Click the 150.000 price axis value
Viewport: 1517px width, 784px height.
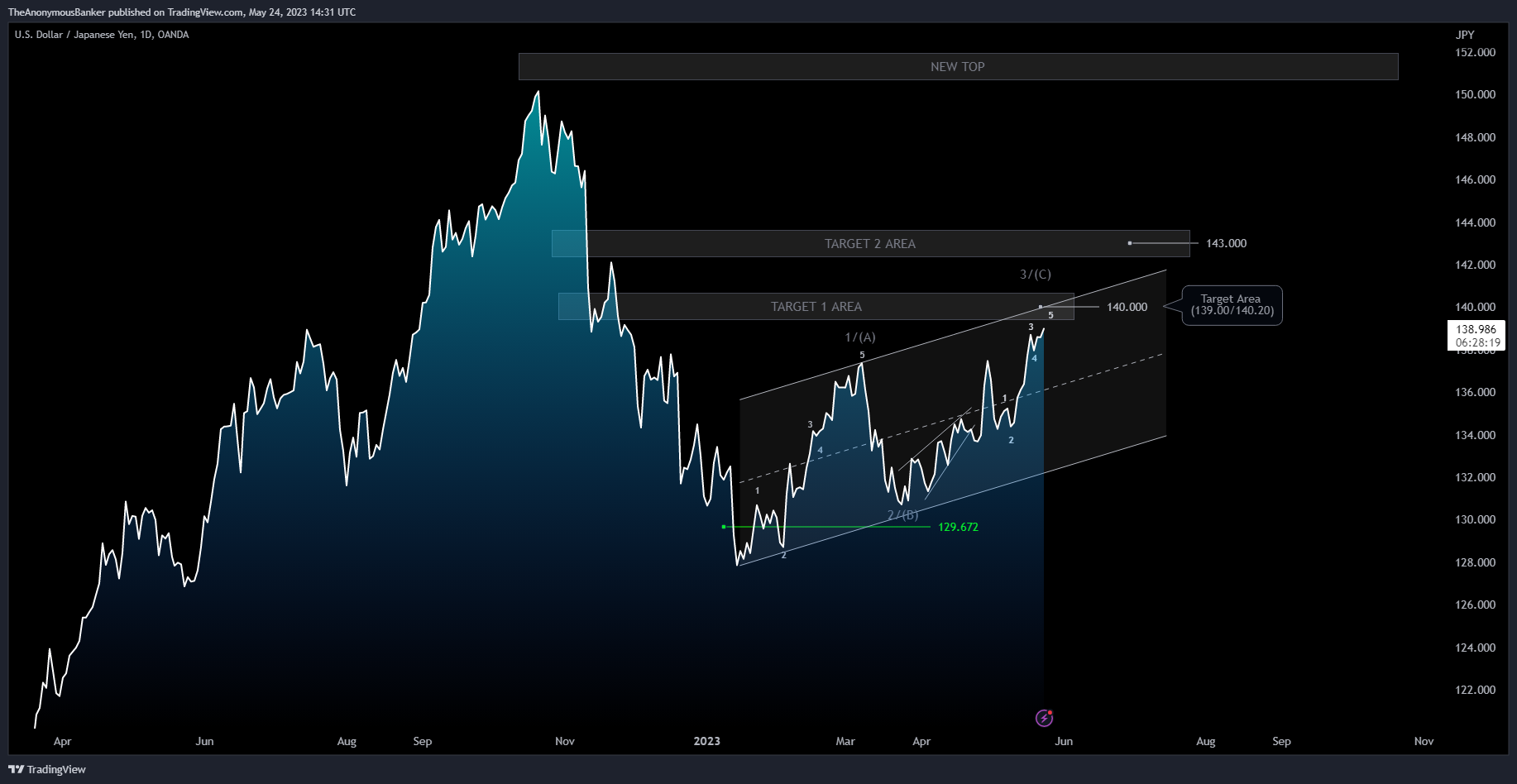[x=1476, y=94]
